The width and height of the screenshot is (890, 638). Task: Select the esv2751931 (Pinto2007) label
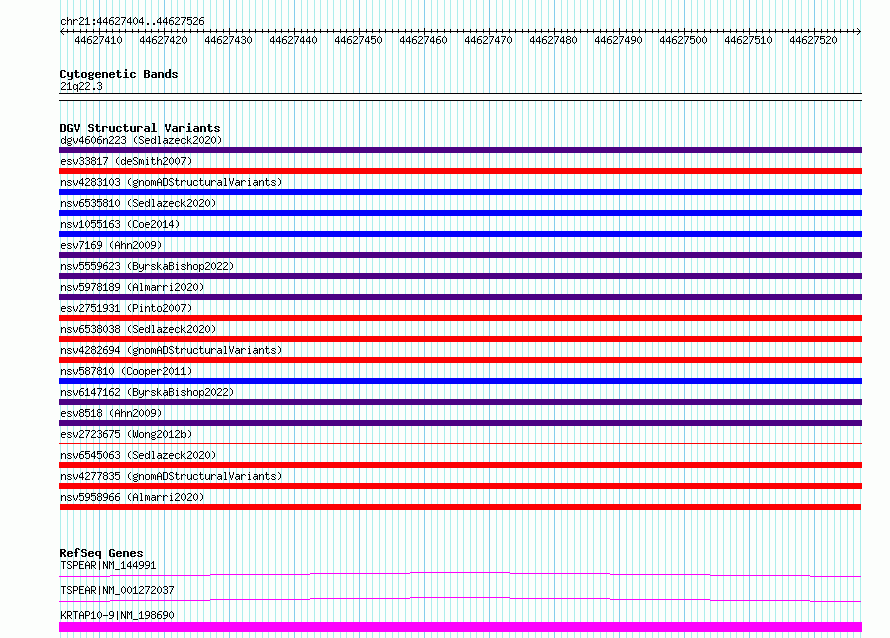coord(126,308)
